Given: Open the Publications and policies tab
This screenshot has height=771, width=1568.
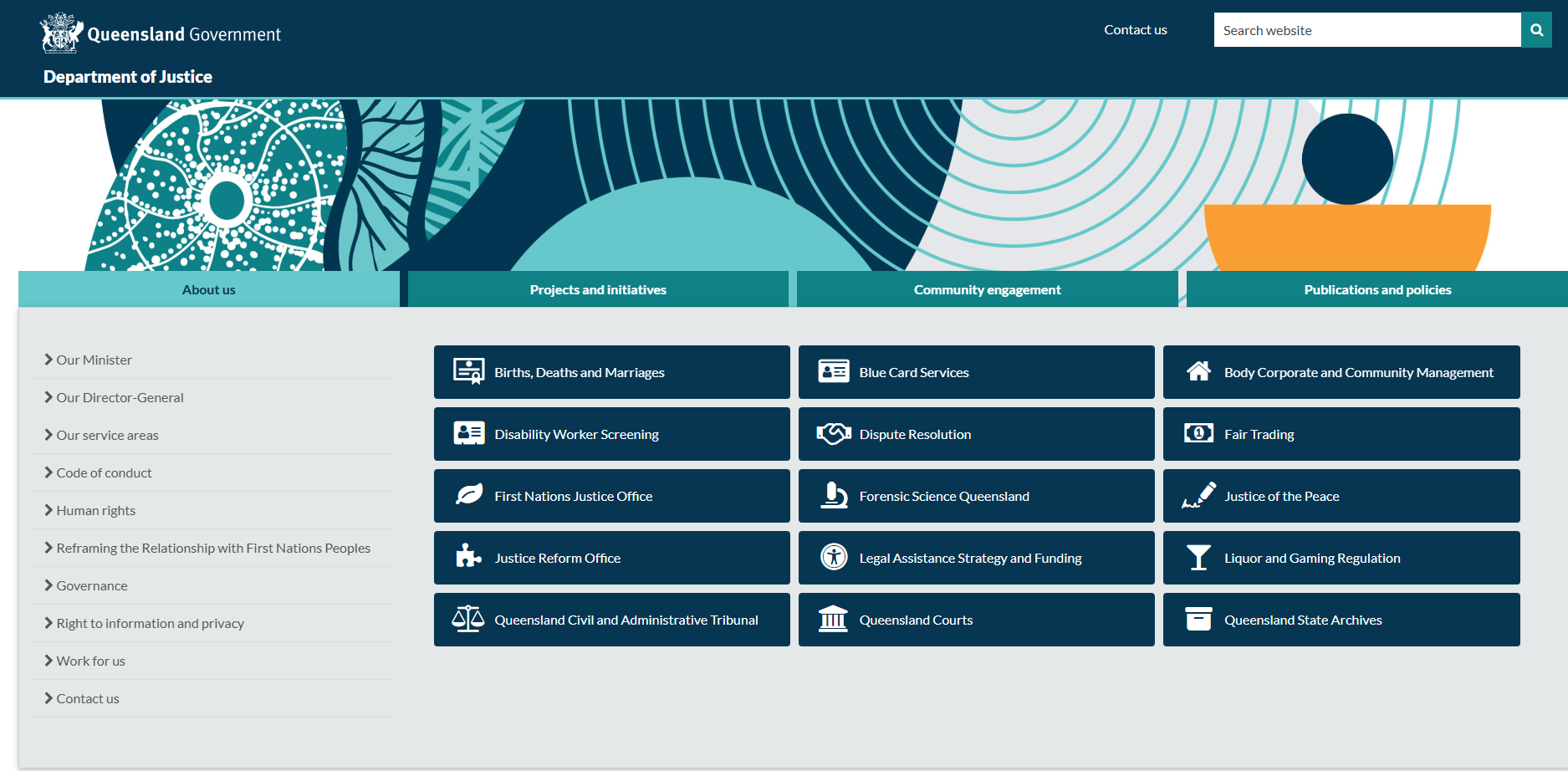Looking at the screenshot, I should click(1377, 289).
